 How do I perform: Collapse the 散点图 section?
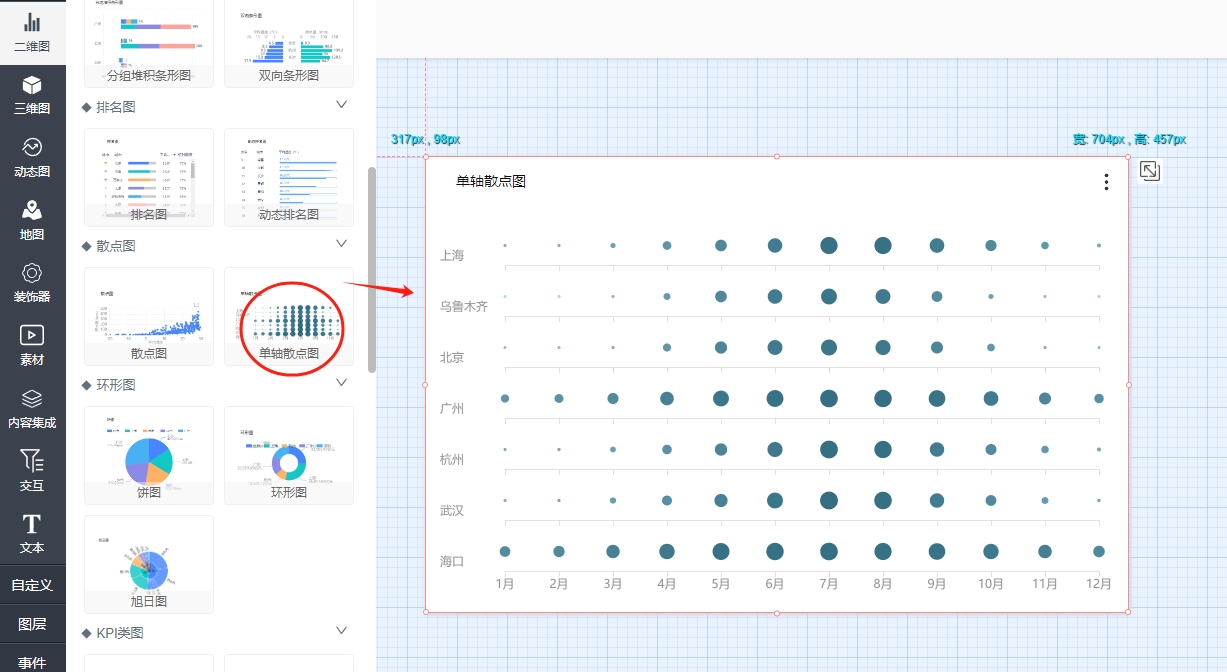[342, 244]
